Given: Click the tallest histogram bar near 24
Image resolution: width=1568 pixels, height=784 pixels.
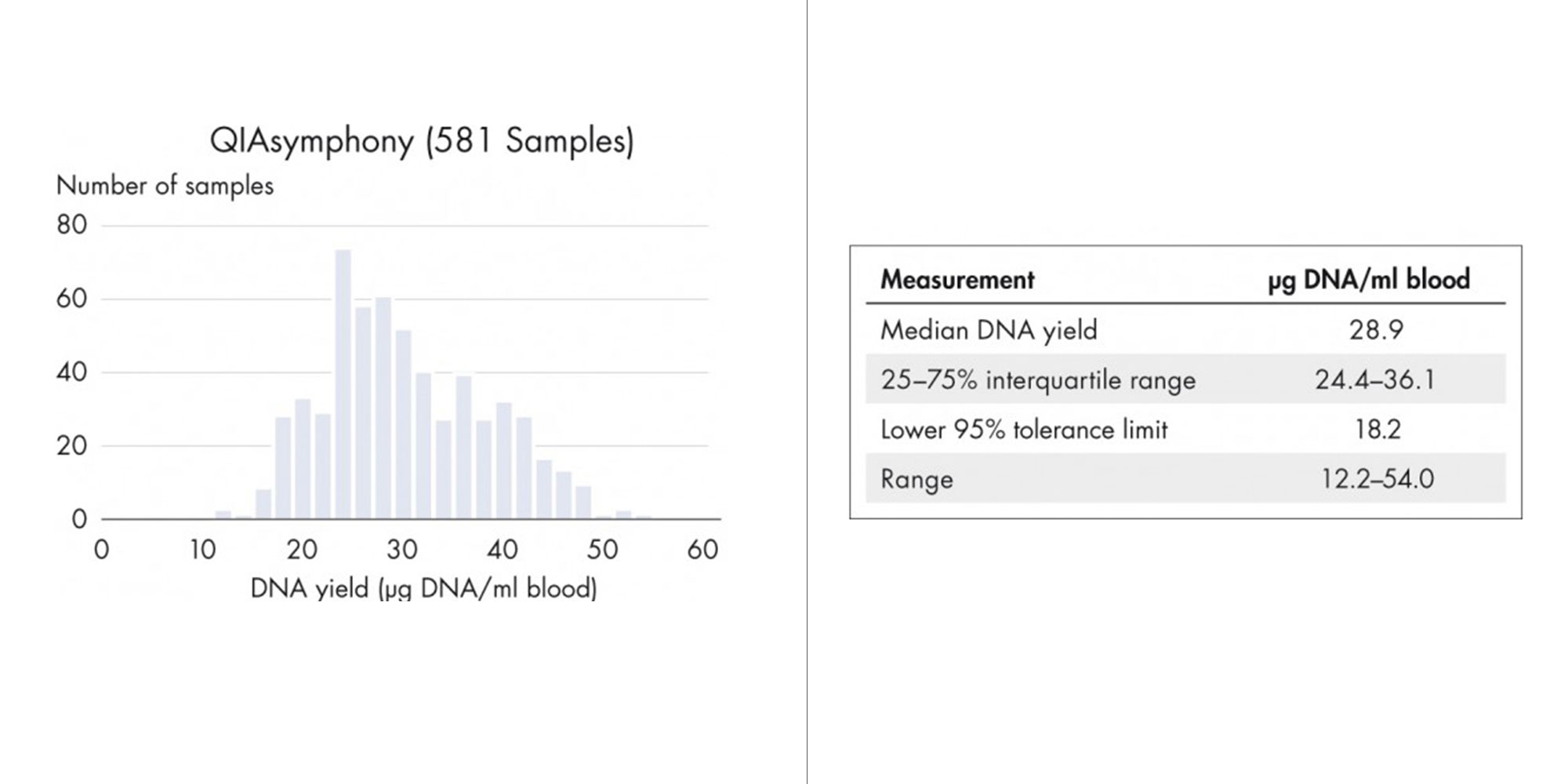Looking at the screenshot, I should point(343,384).
